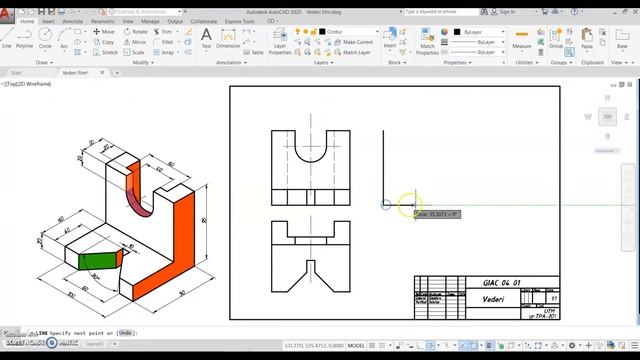The height and width of the screenshot is (360, 640).
Task: Expand the Modify panel
Action: click(x=143, y=62)
